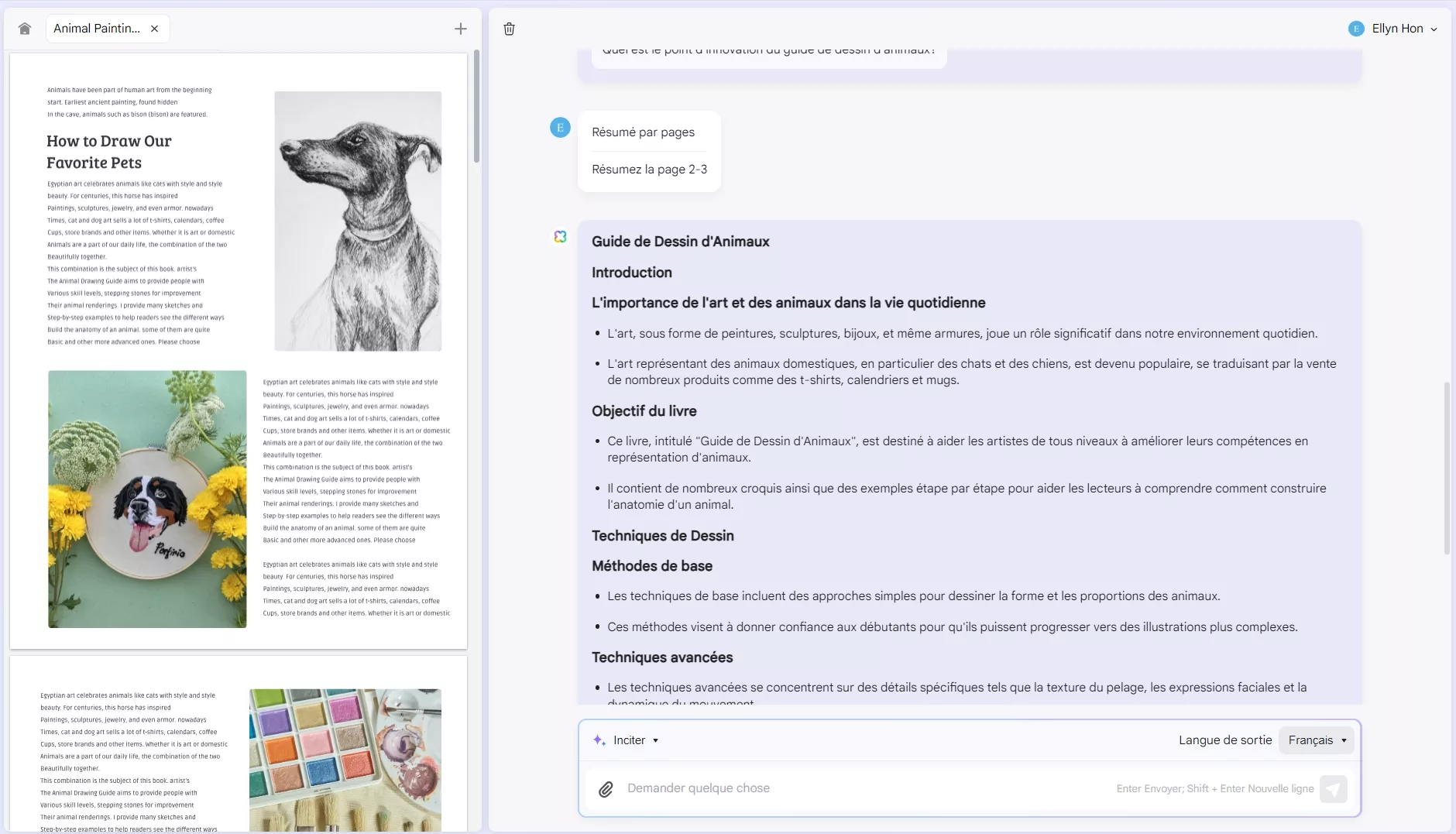Click the Ellyn Hon avatar icon
Image resolution: width=1456 pixels, height=834 pixels.
(1356, 28)
